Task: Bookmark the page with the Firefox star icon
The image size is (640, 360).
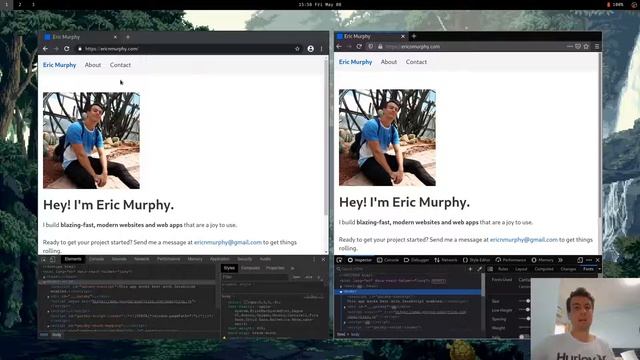Action: tap(586, 46)
